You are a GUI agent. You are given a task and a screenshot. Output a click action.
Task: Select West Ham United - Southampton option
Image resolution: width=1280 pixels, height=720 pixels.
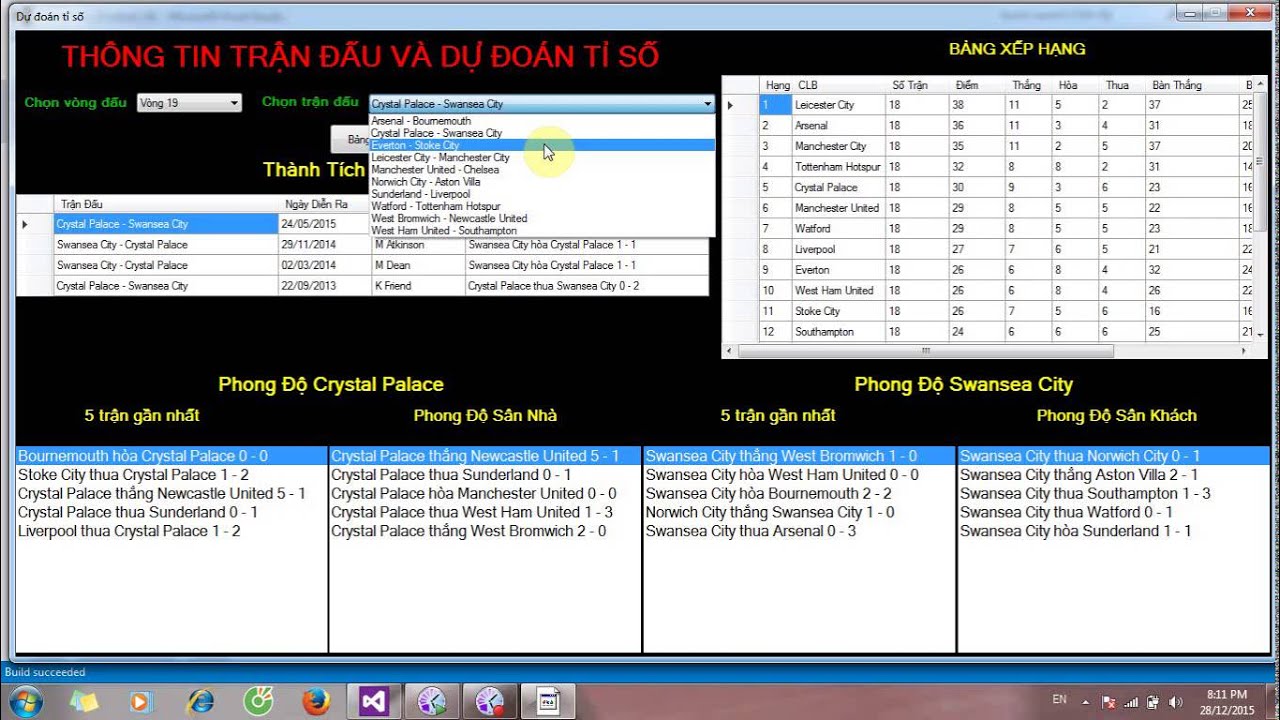click(542, 230)
